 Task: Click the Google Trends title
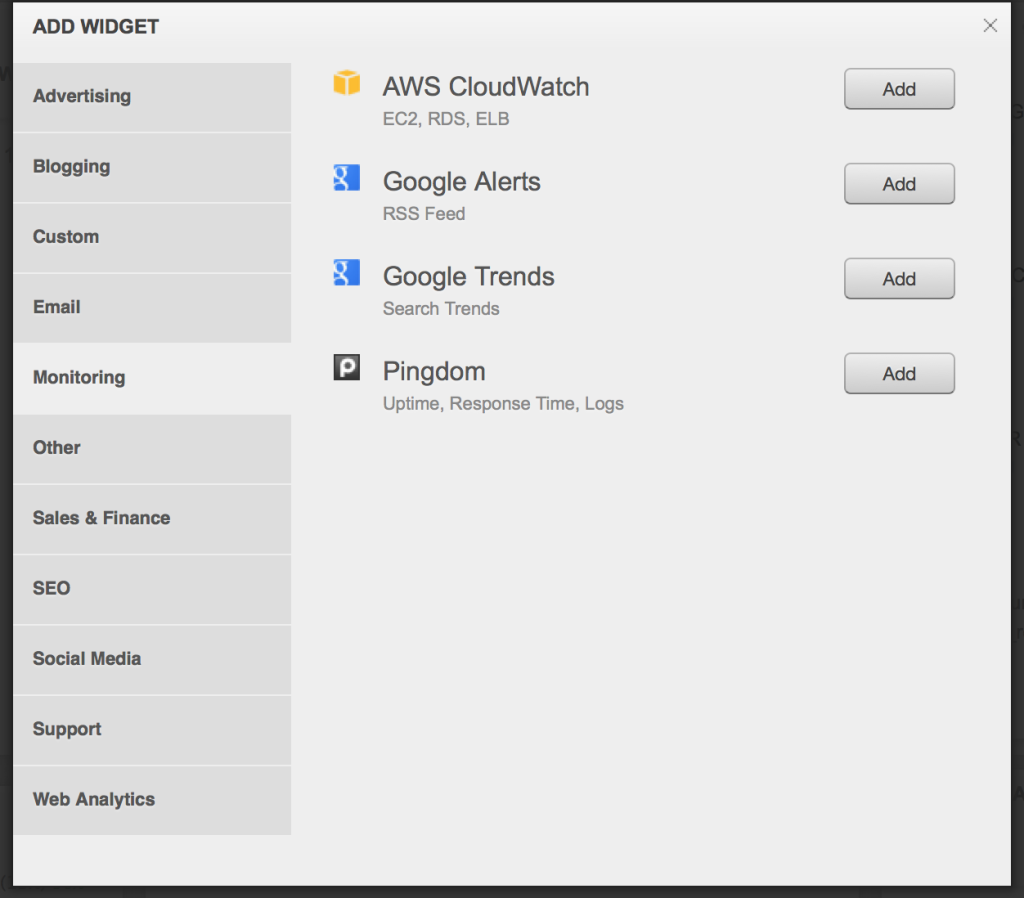(469, 277)
